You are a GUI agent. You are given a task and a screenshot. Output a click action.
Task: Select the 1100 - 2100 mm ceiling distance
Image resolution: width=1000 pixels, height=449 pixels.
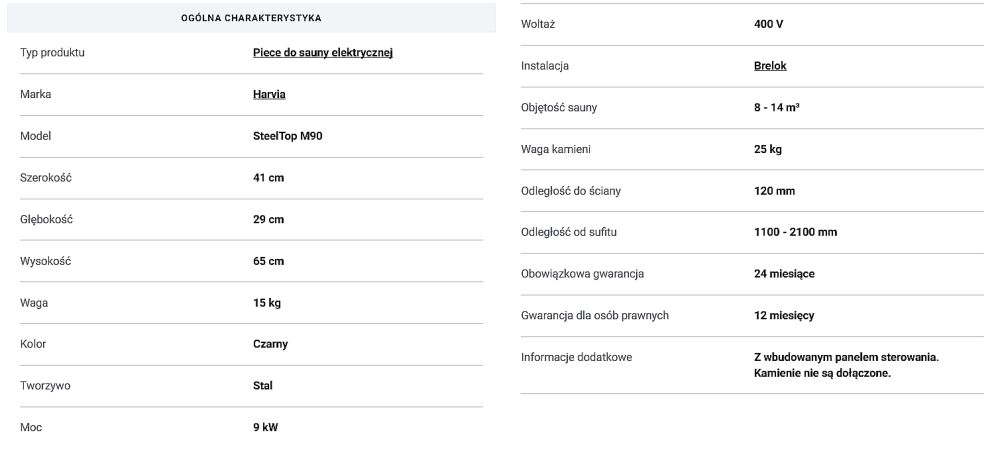[795, 232]
